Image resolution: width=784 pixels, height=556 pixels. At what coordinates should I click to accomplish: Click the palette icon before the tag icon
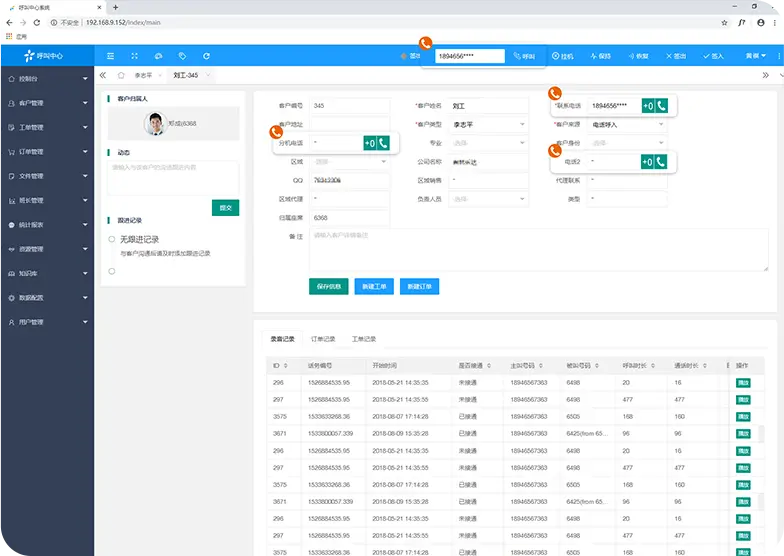pos(158,56)
